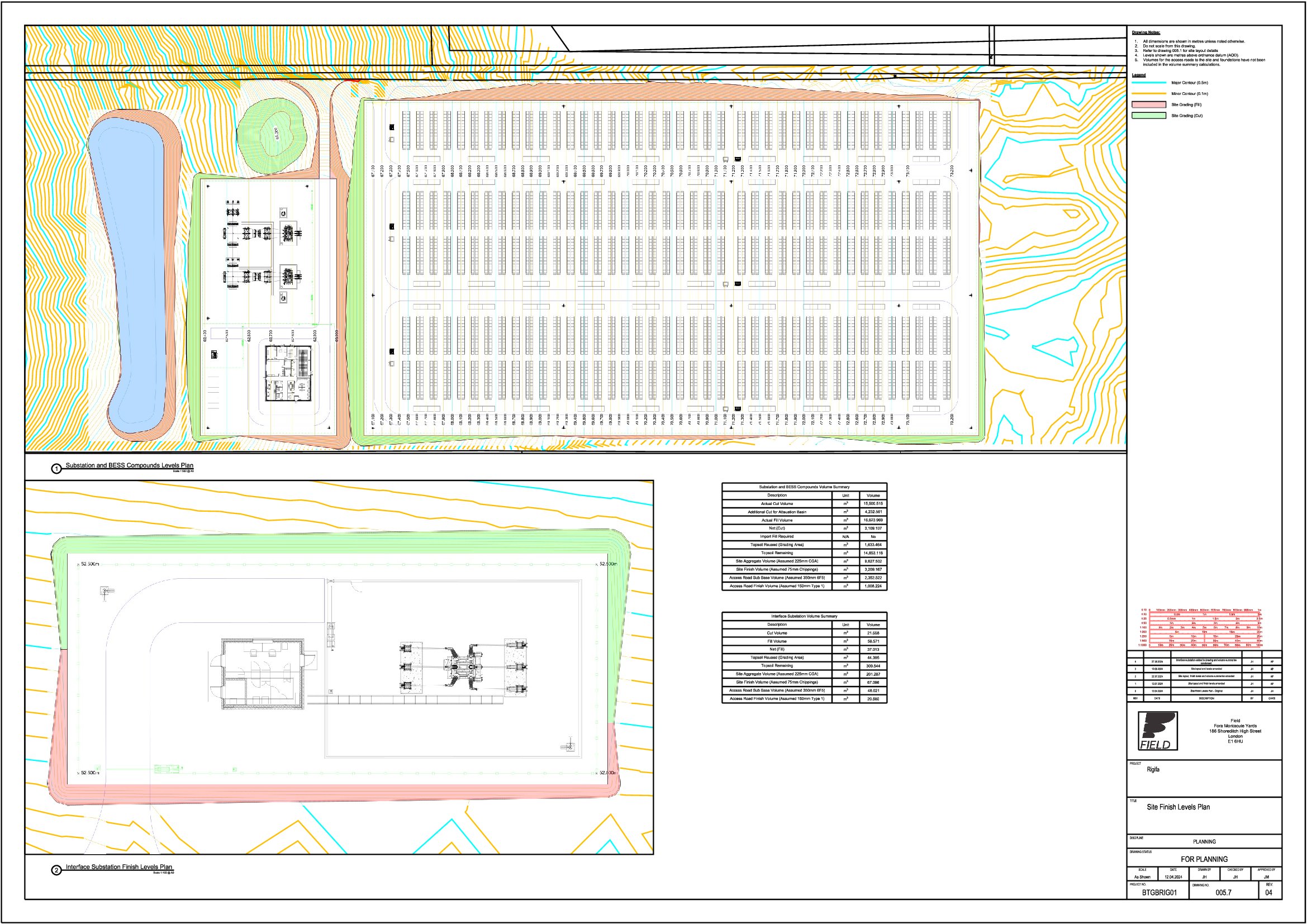The height and width of the screenshot is (924, 1307).
Task: Select the control building floor plan in the interface substation
Action: coord(263,674)
